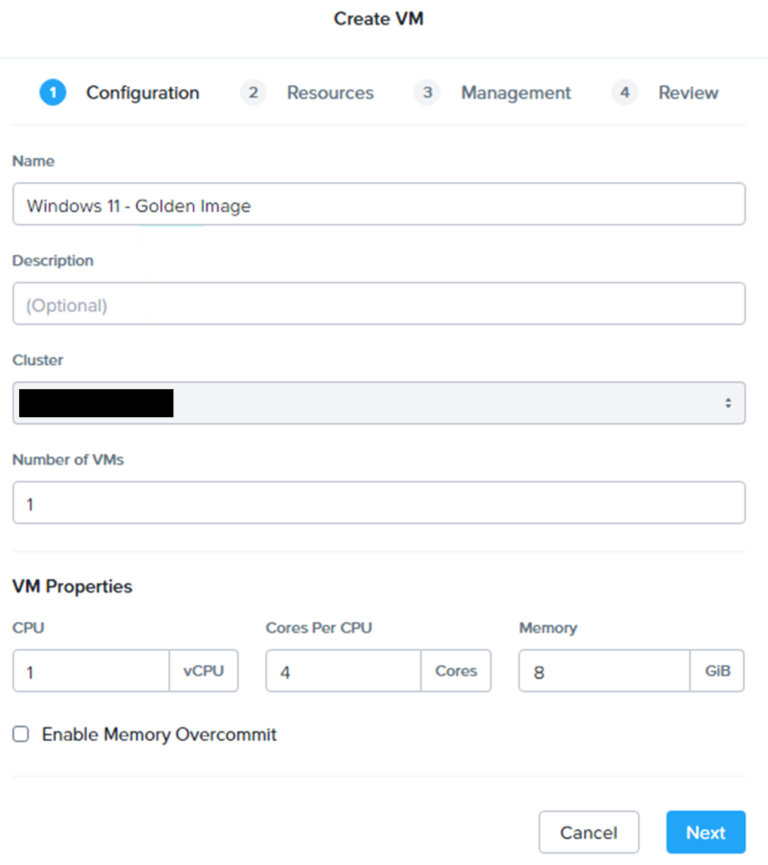
Task: Click the step 4 circle icon
Action: (x=624, y=92)
